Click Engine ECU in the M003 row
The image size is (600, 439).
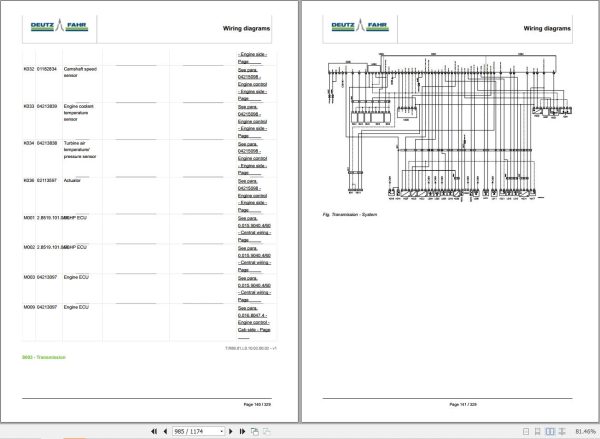[x=76, y=277]
